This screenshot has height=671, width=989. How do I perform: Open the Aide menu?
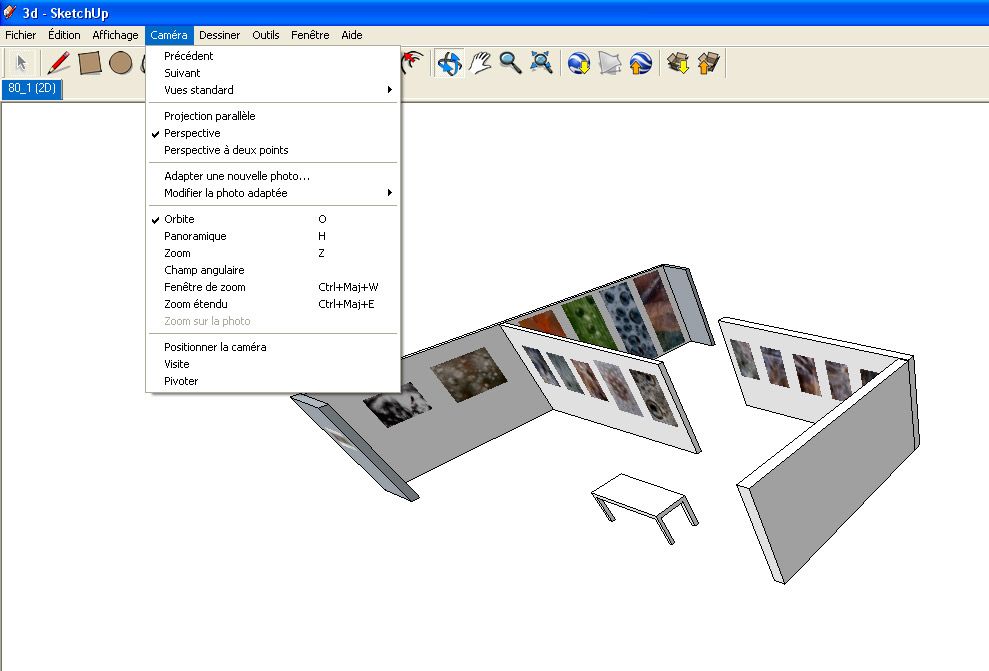click(352, 35)
